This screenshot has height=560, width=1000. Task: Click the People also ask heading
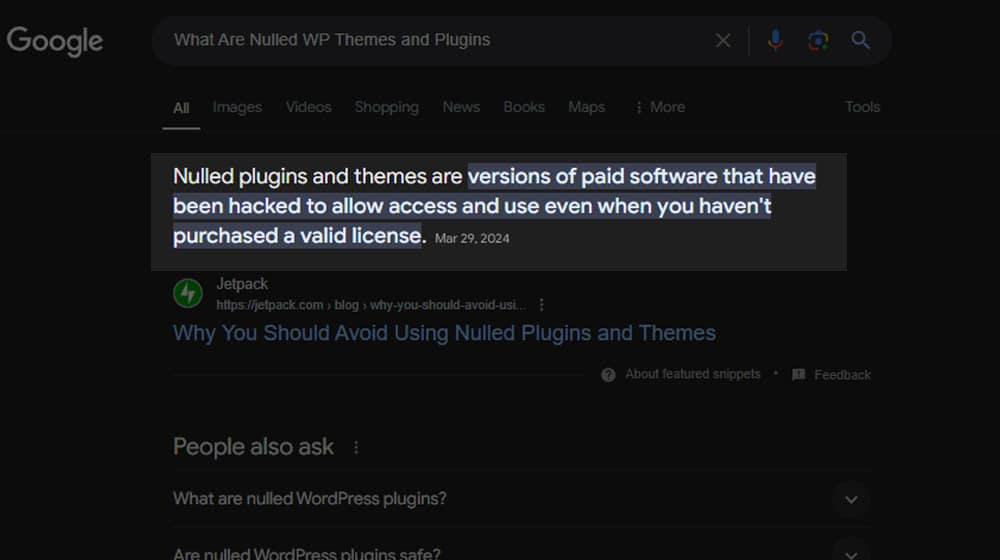(x=253, y=447)
